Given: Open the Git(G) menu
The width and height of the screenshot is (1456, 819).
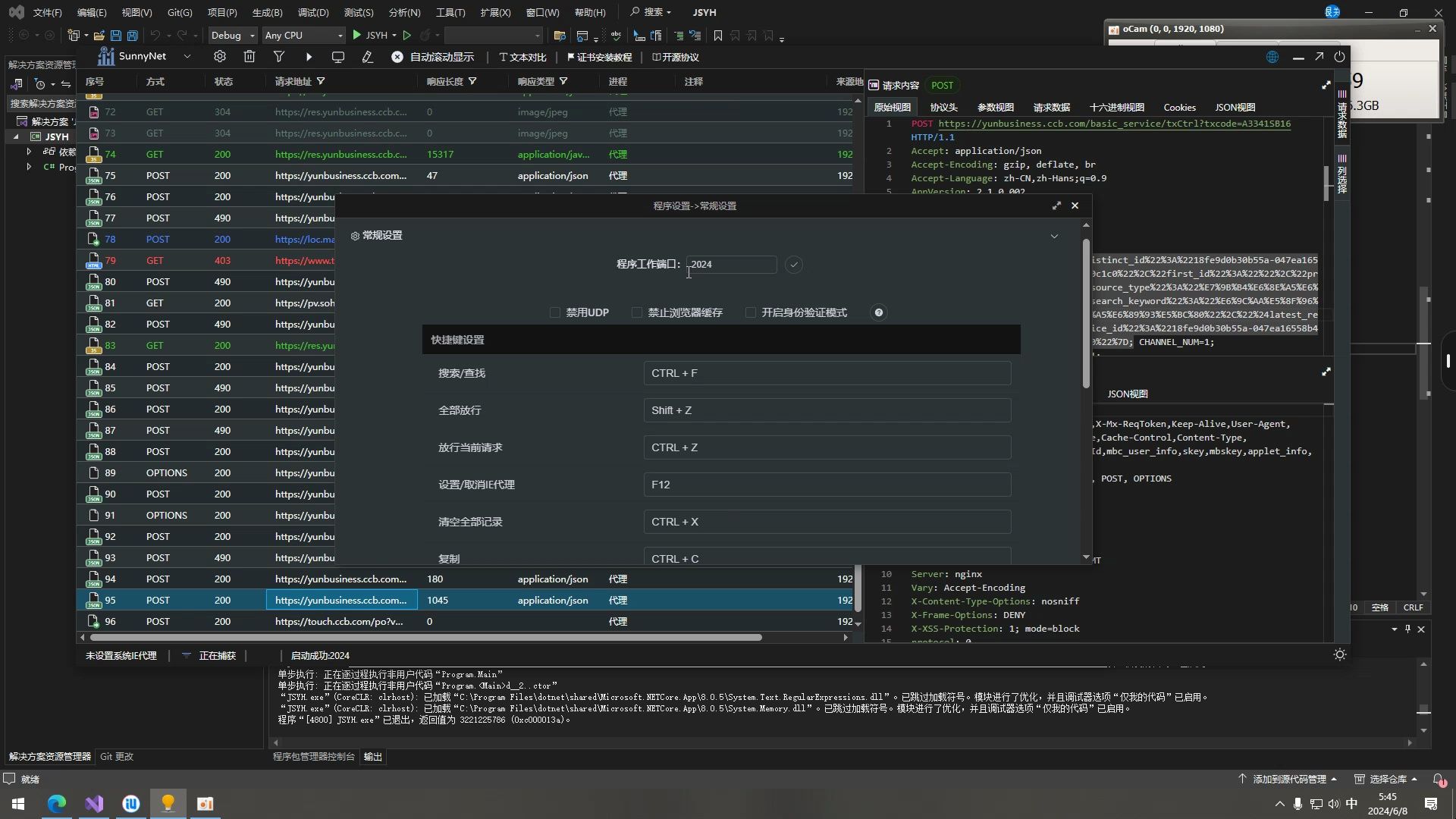Looking at the screenshot, I should (x=180, y=12).
